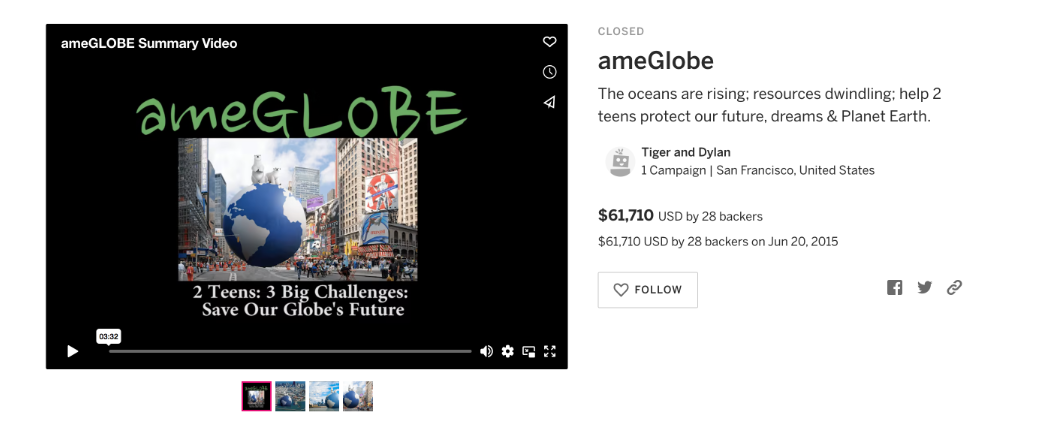Click the campaigner robot avatar
This screenshot has height=427, width=1037.
pyautogui.click(x=620, y=162)
